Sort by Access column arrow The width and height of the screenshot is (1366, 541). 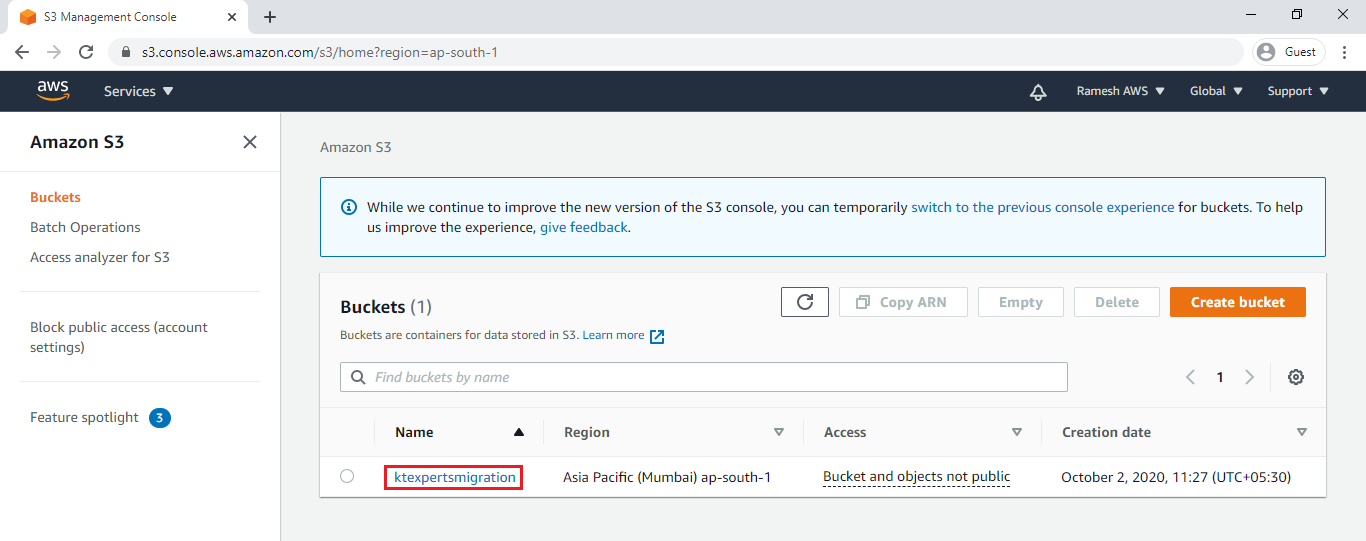(1017, 432)
